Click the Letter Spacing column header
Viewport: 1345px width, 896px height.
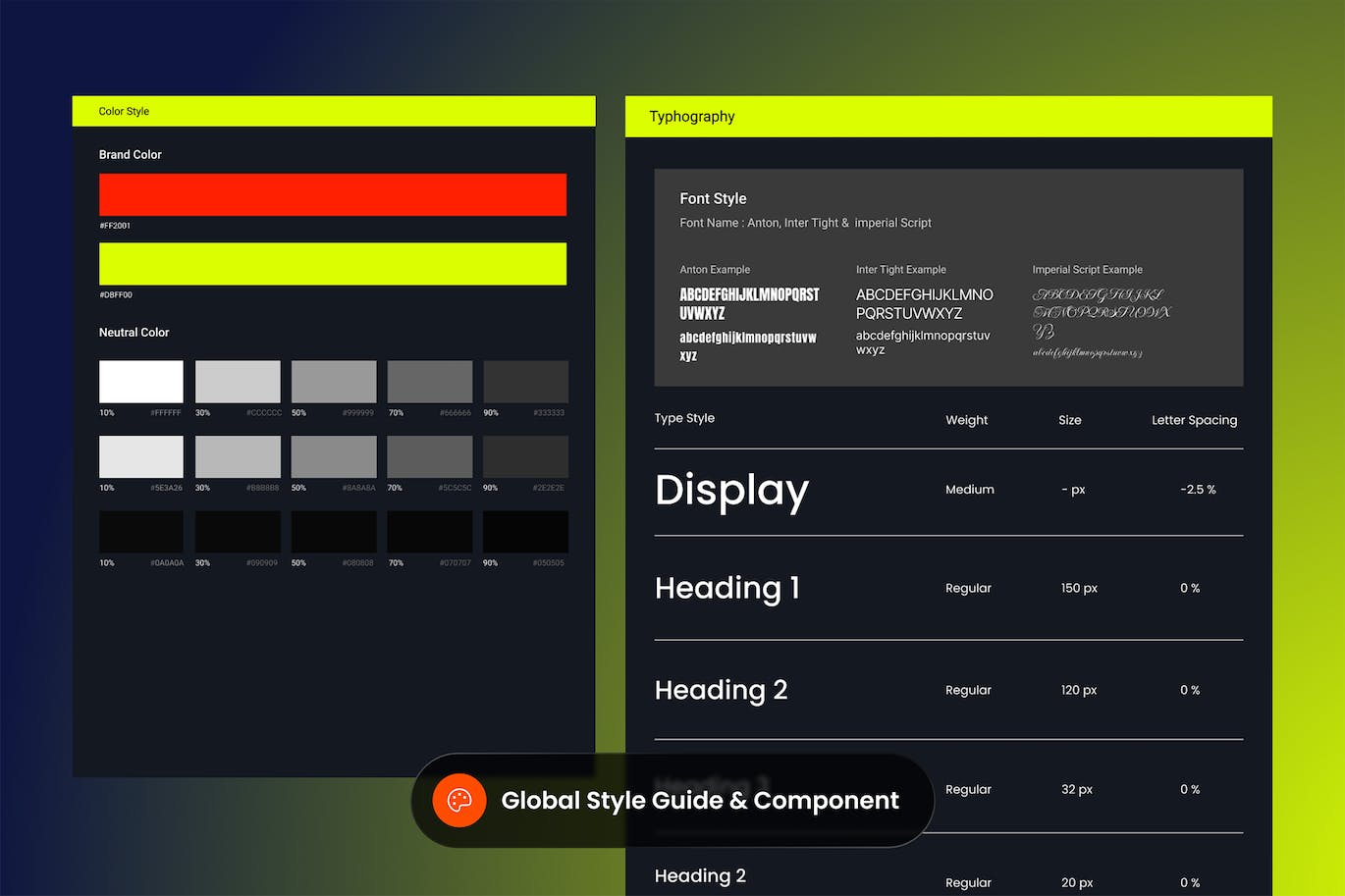[x=1194, y=420]
